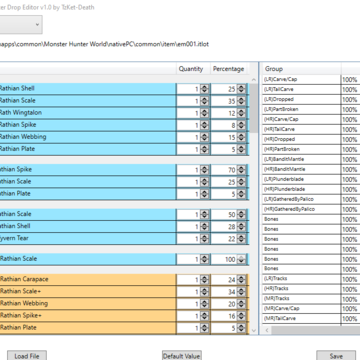Edit percentage field showing 28 for Rathian Shell
The width and height of the screenshot is (360, 360).
click(x=224, y=227)
